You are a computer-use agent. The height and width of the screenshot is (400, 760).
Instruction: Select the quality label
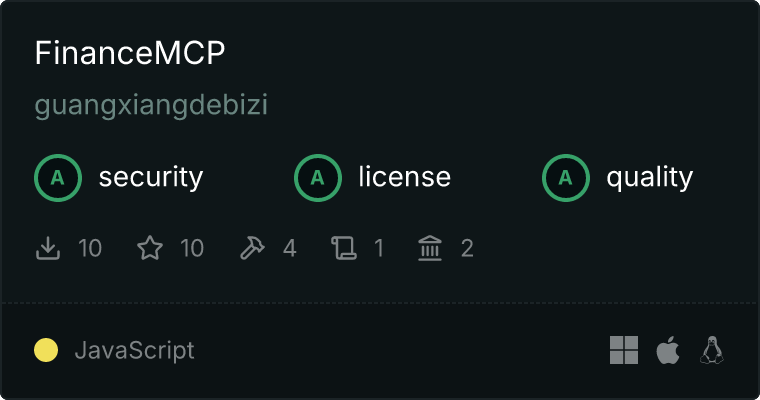click(650, 177)
